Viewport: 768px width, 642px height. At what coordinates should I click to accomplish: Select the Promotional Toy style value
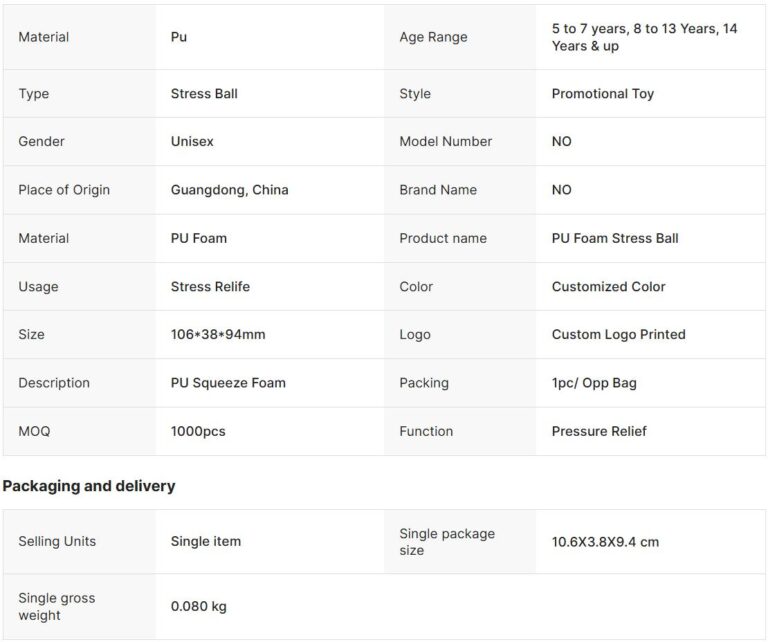(602, 94)
